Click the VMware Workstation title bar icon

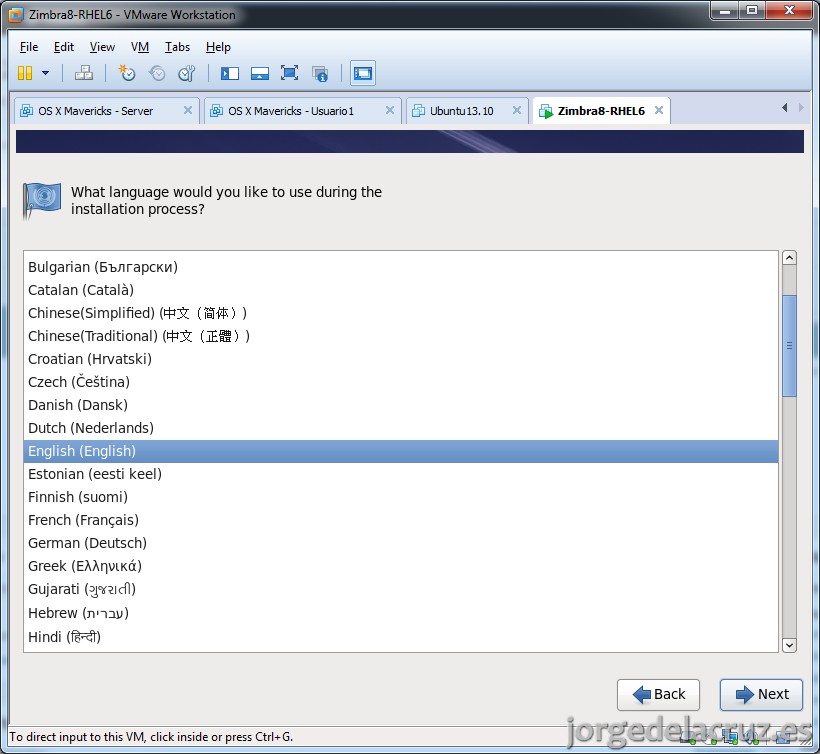[16, 15]
